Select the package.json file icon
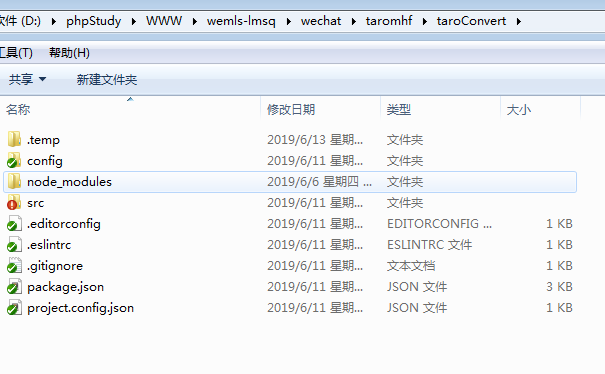 pyautogui.click(x=14, y=287)
